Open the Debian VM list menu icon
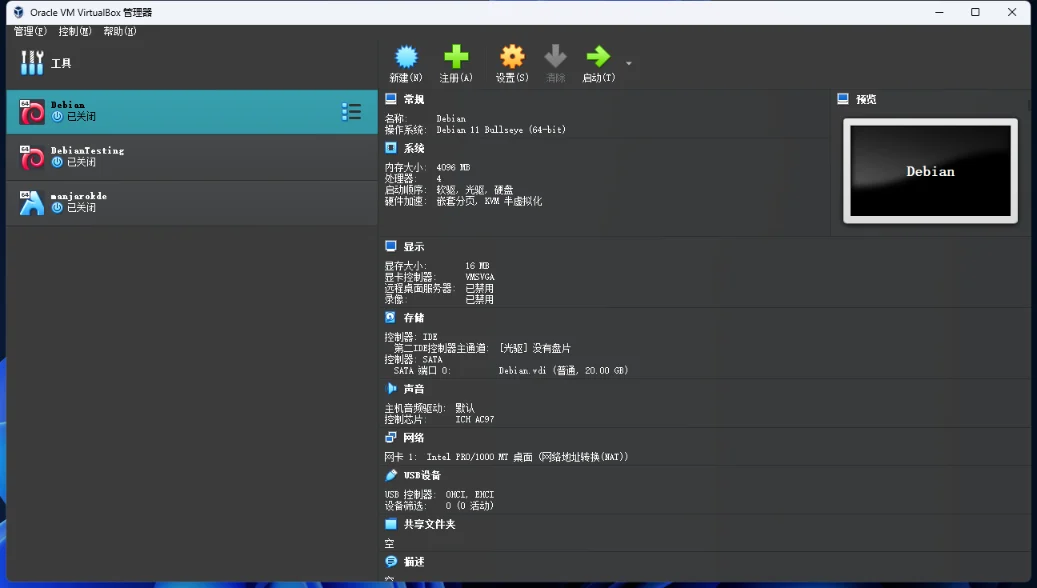Screen dimensions: 1037x588 [x=351, y=112]
